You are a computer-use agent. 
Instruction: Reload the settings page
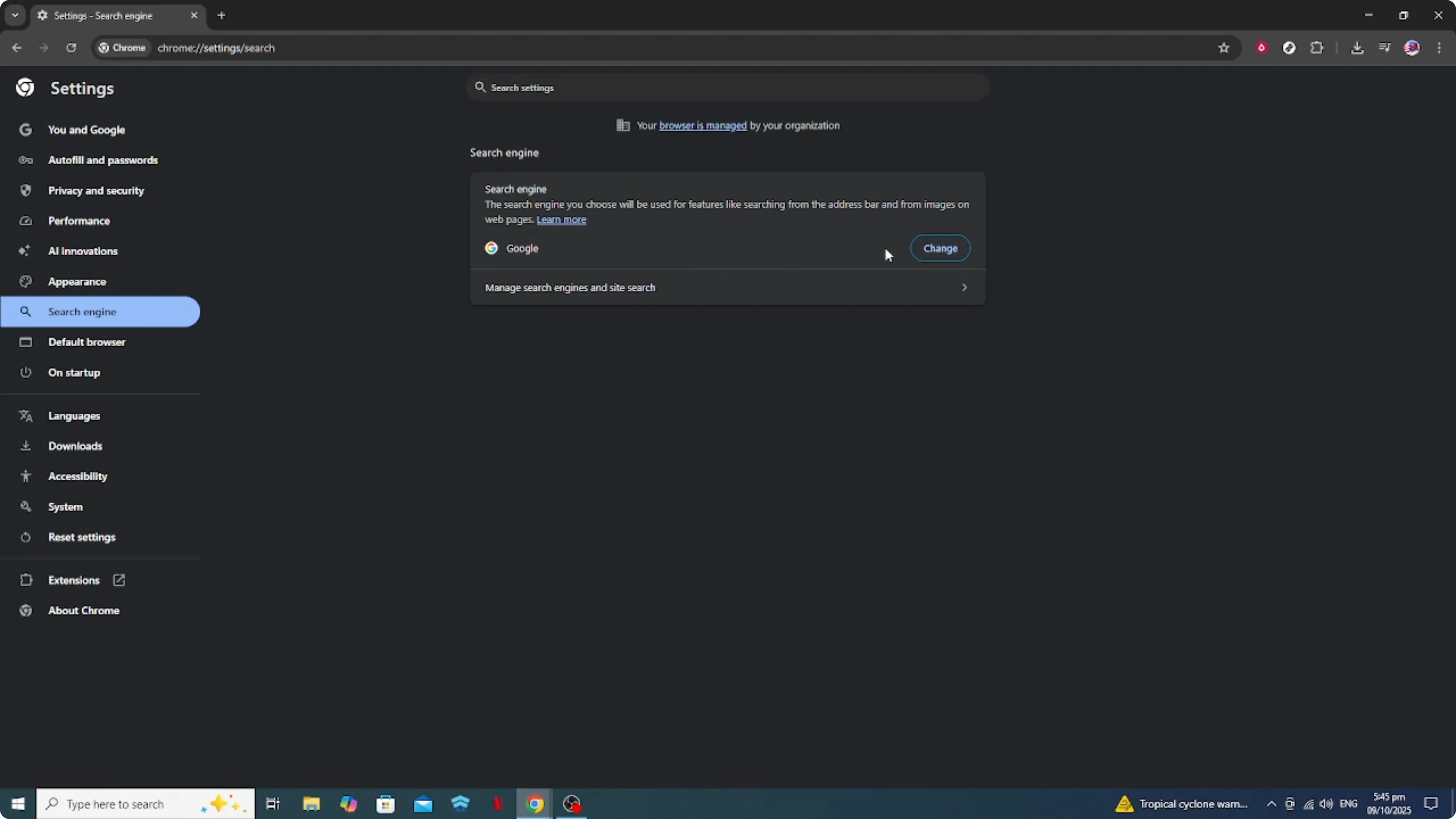click(x=71, y=48)
